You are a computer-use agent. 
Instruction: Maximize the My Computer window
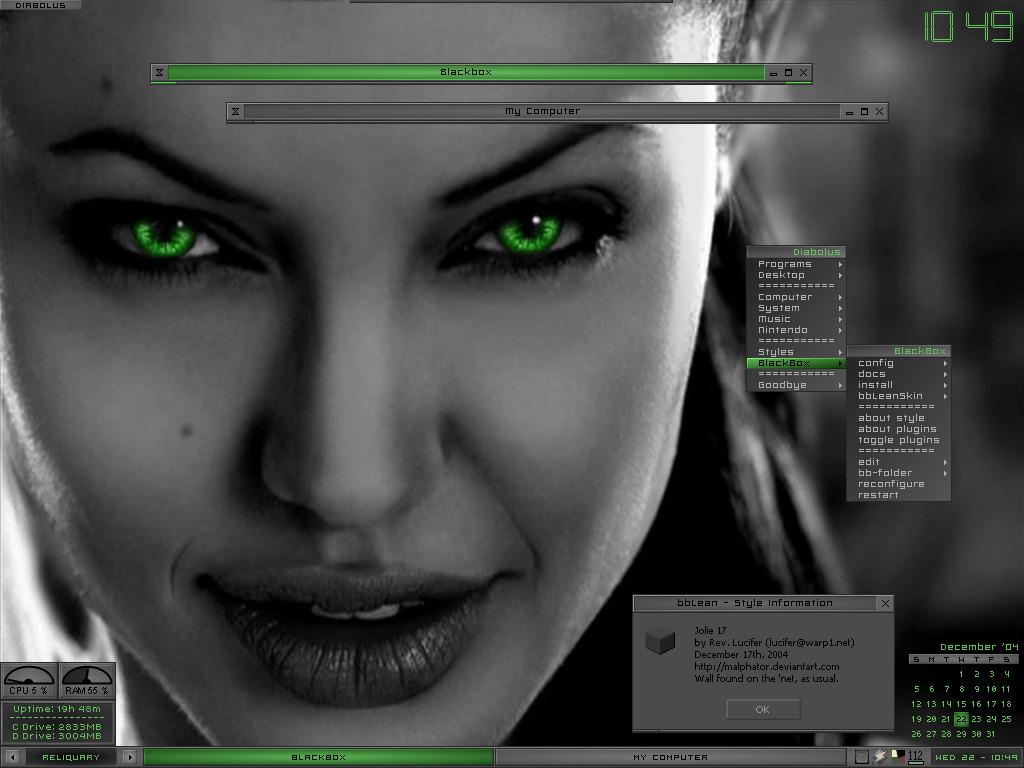pos(864,112)
